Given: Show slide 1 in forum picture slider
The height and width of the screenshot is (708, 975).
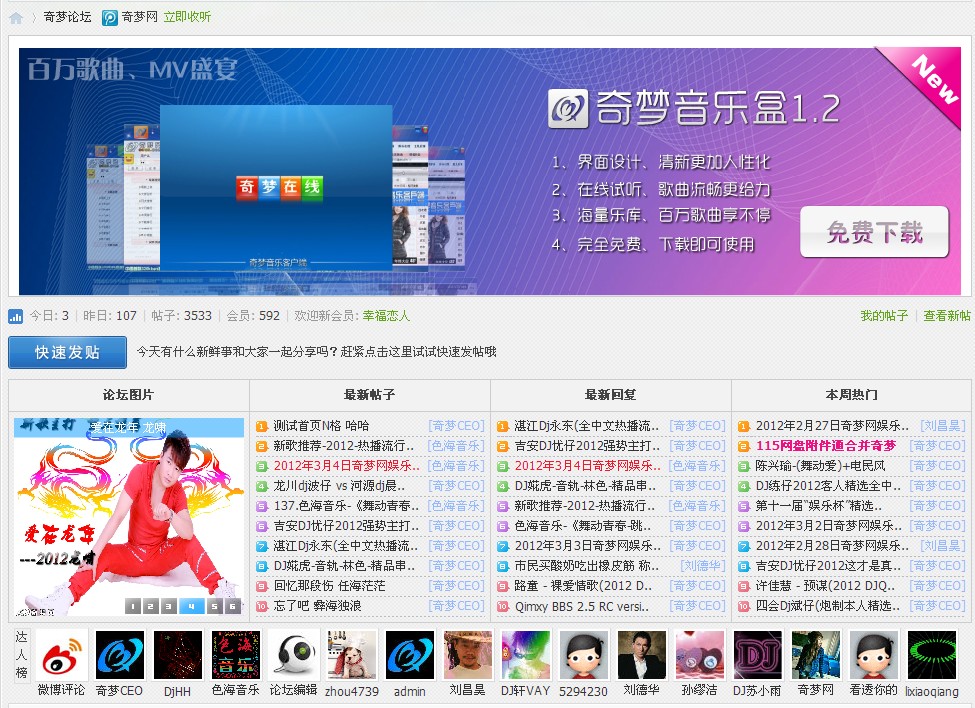Looking at the screenshot, I should [x=132, y=606].
